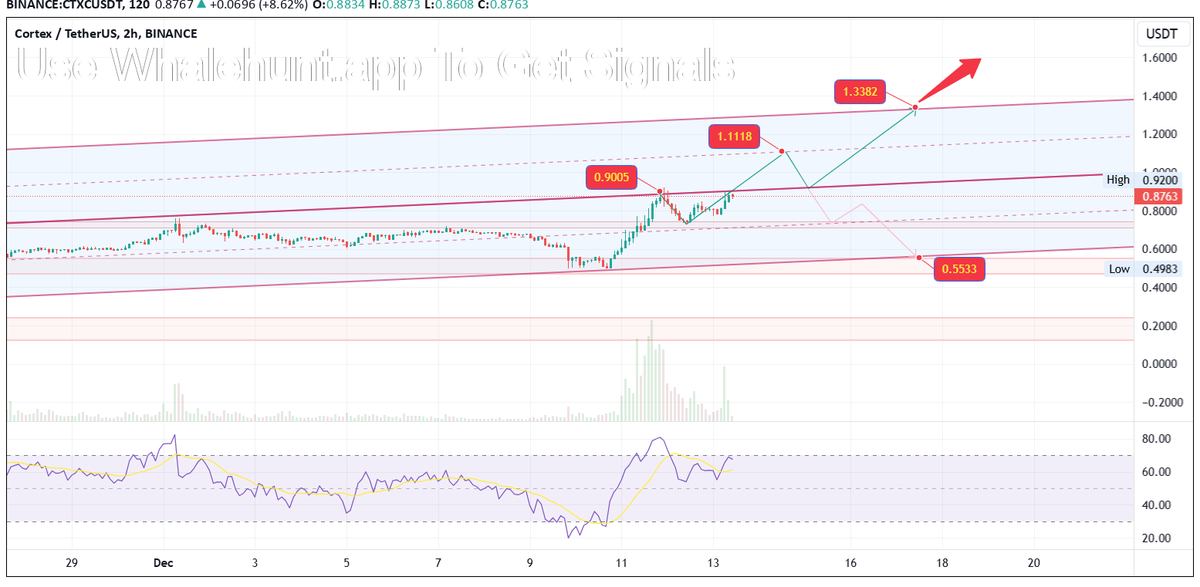Click the 11 date on time axis

coord(621,562)
